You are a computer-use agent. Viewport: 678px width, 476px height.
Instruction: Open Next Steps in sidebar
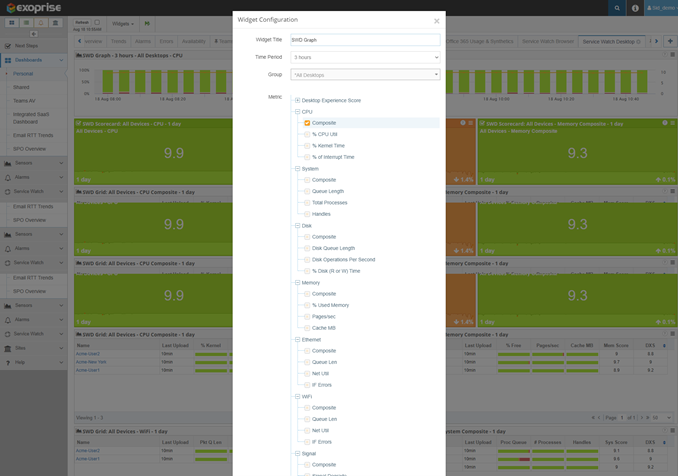point(26,46)
